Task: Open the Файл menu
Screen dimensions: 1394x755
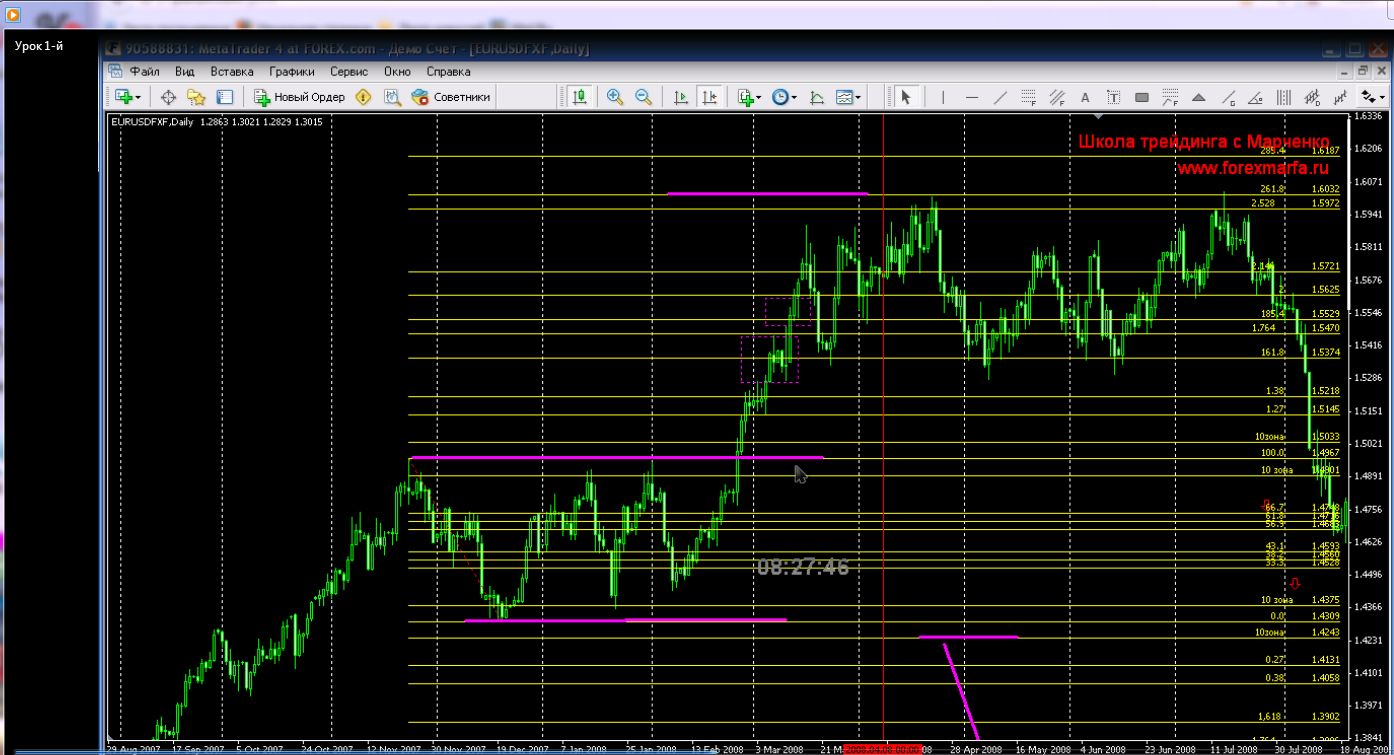Action: point(144,71)
